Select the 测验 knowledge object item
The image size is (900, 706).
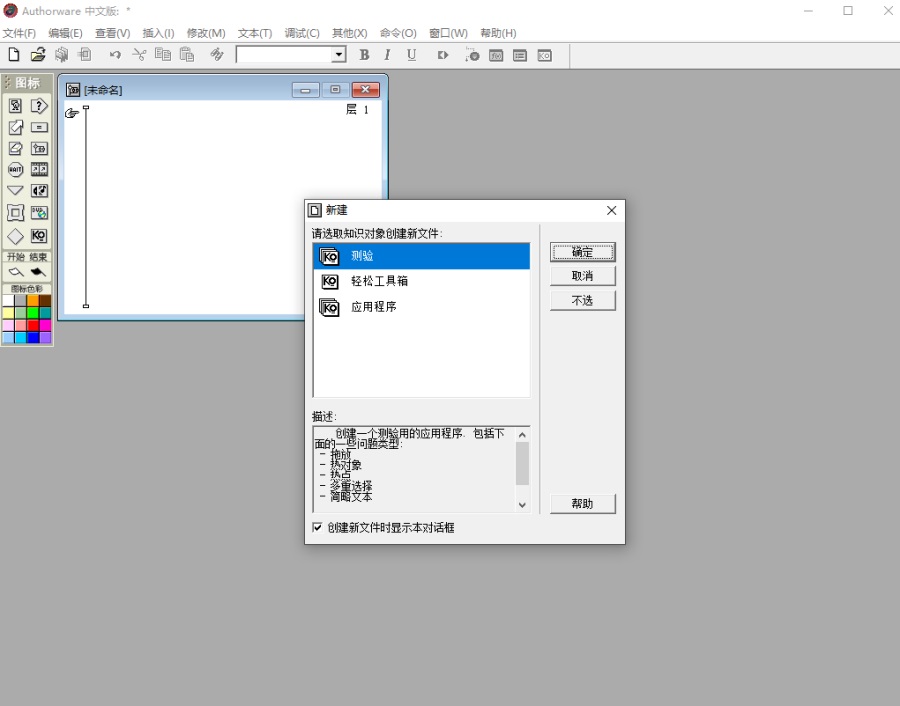tap(421, 256)
